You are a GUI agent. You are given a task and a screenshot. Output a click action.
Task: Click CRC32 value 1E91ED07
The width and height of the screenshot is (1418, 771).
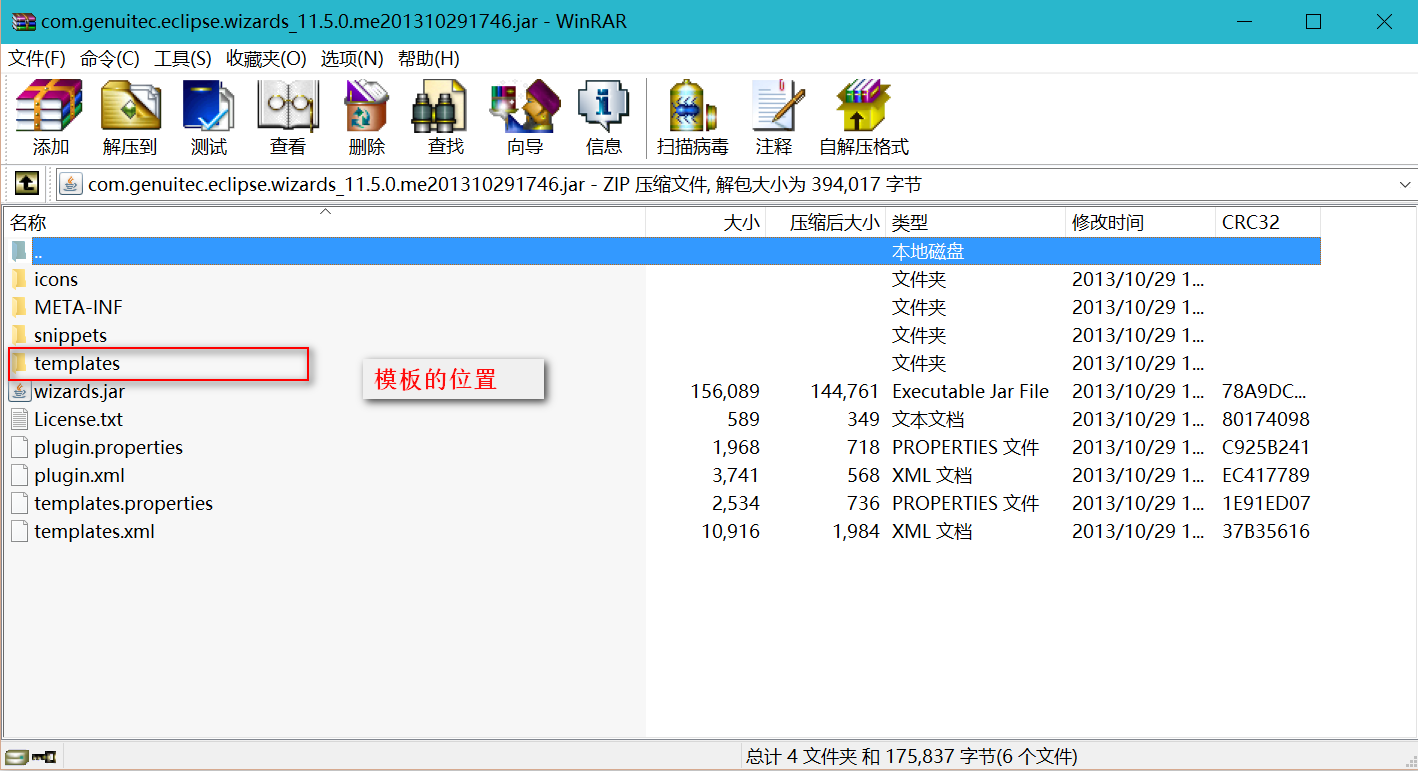[x=1266, y=503]
